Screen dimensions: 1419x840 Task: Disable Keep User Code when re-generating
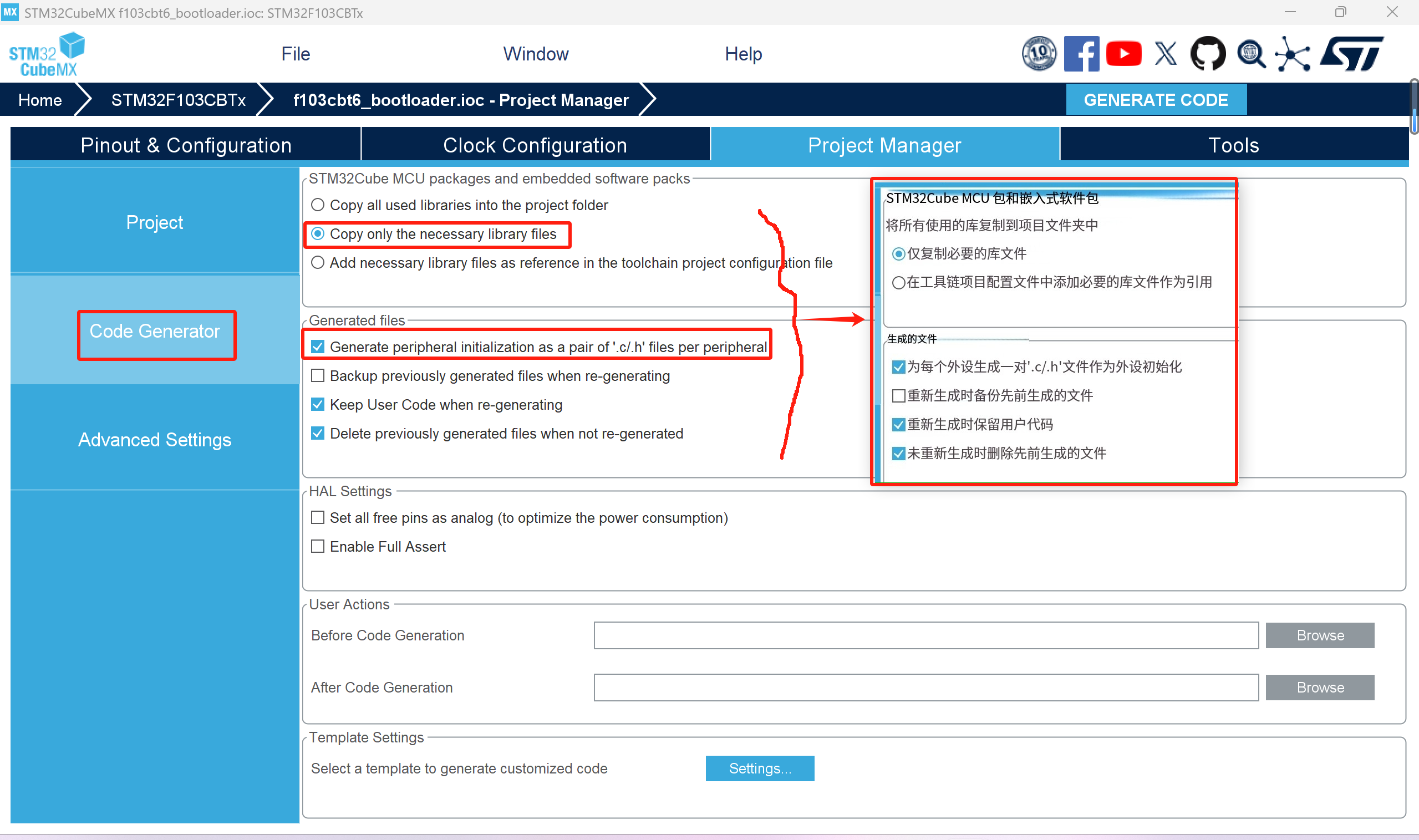coord(318,404)
